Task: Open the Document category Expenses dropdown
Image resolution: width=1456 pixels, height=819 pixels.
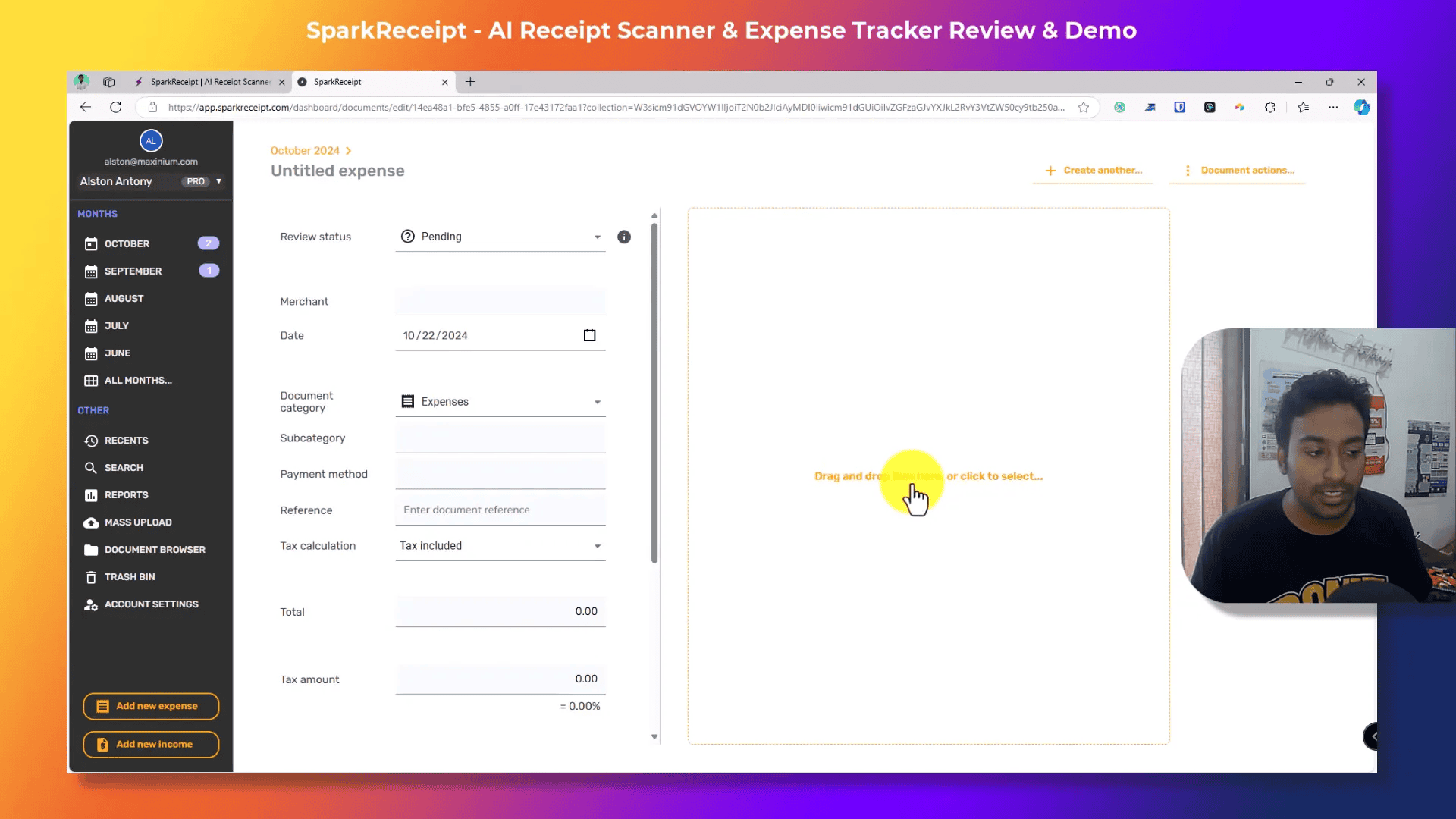Action: pyautogui.click(x=500, y=402)
